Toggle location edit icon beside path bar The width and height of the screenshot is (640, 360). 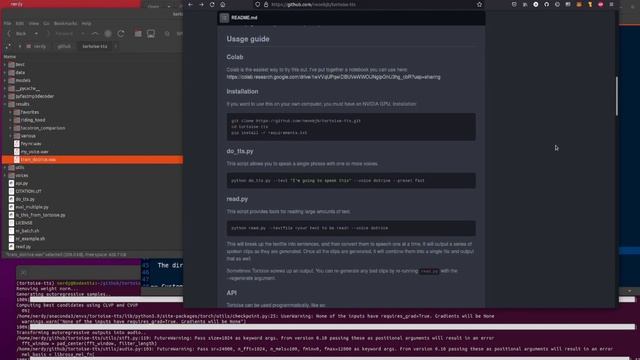click(x=9, y=47)
